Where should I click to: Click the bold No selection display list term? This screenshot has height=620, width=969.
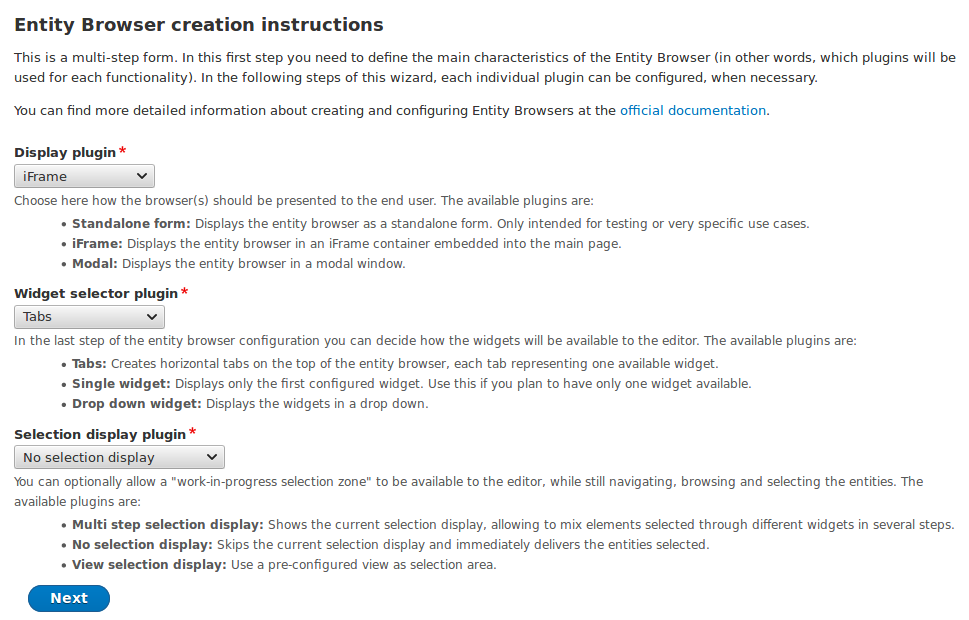tap(142, 545)
